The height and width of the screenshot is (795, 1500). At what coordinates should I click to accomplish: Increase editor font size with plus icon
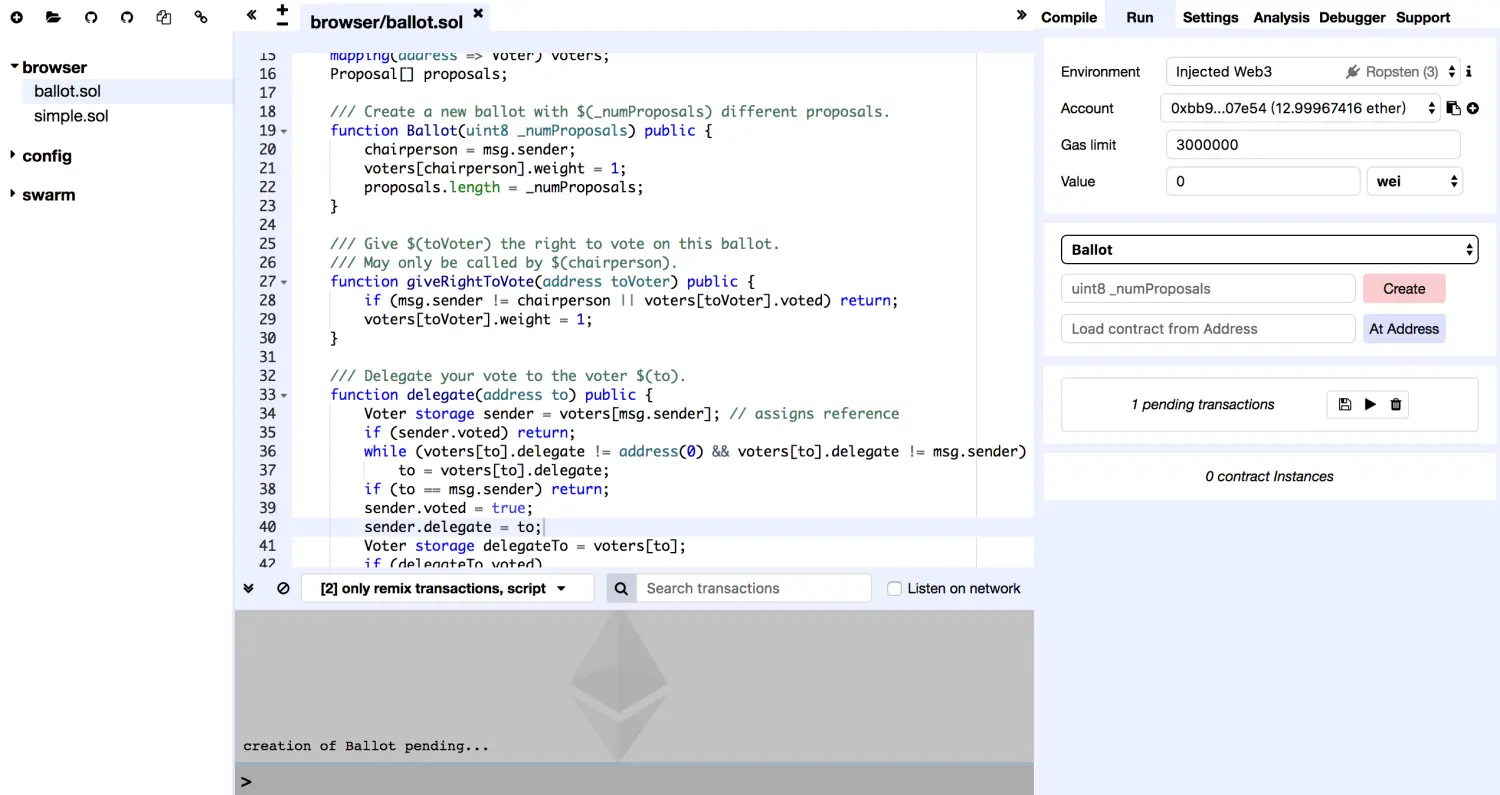pyautogui.click(x=283, y=9)
